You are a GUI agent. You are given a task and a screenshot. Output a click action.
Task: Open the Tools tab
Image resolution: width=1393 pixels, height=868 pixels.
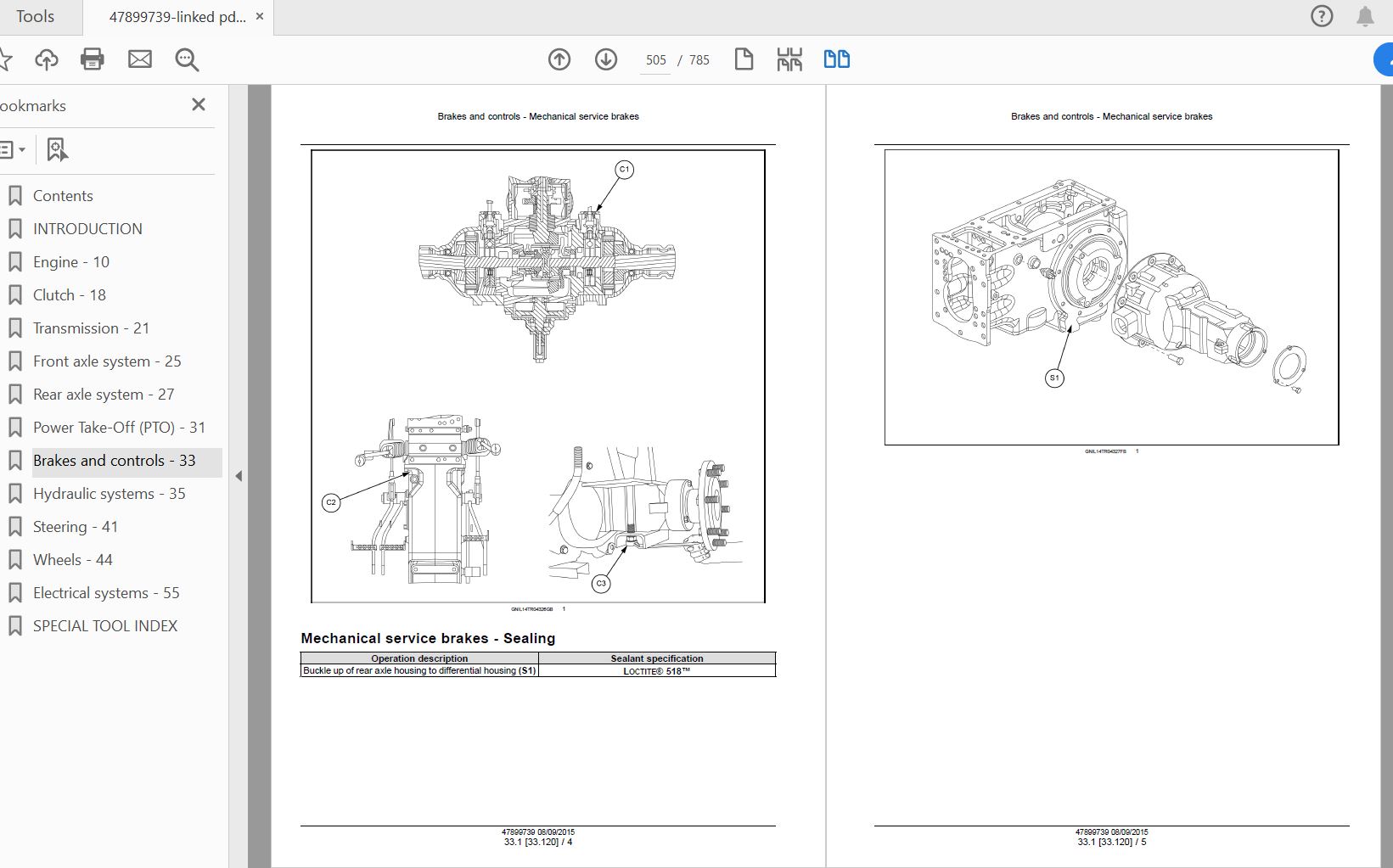[35, 16]
